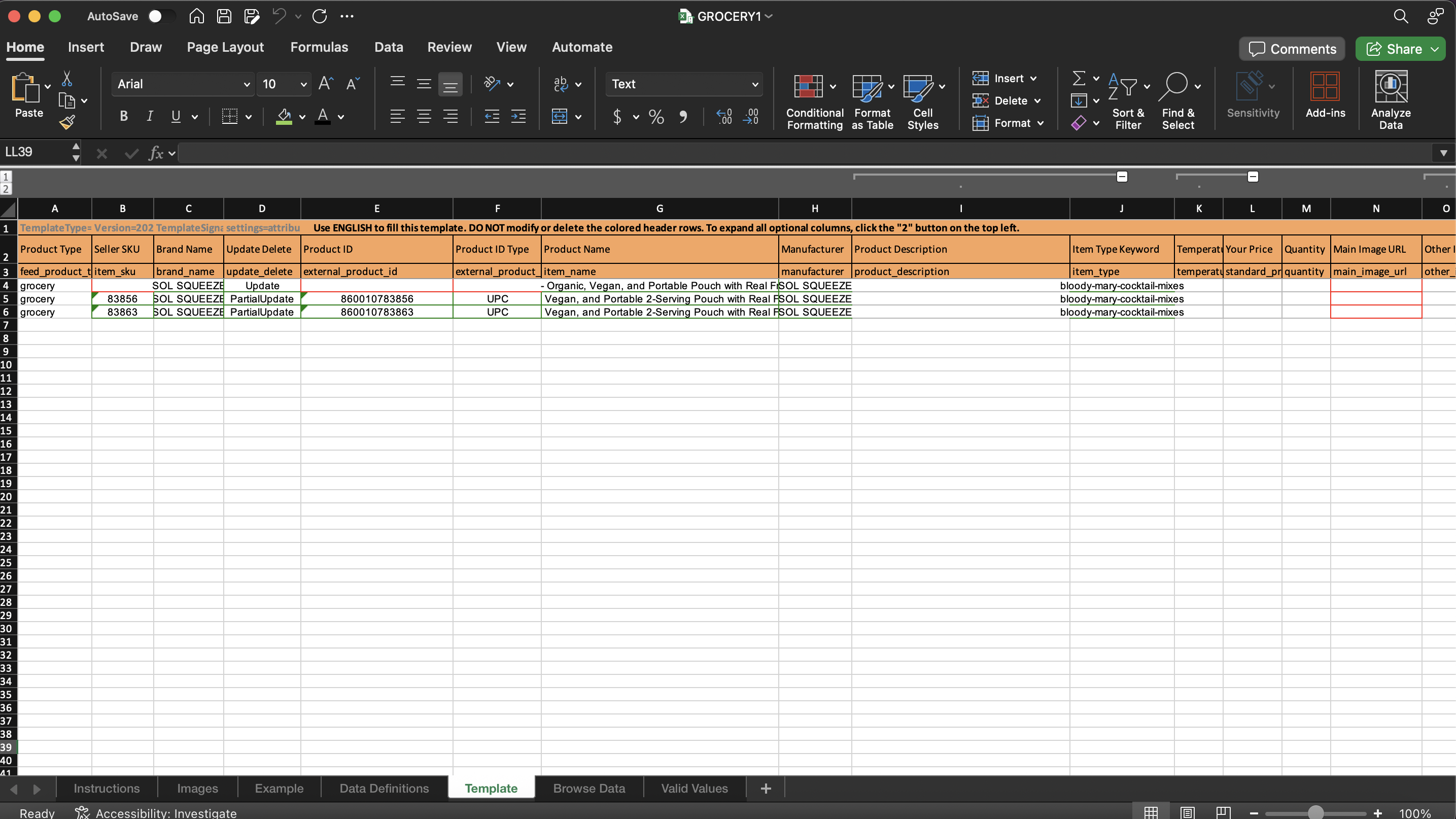Click the Copy icon
This screenshot has height=819, width=1456.
pos(66,100)
